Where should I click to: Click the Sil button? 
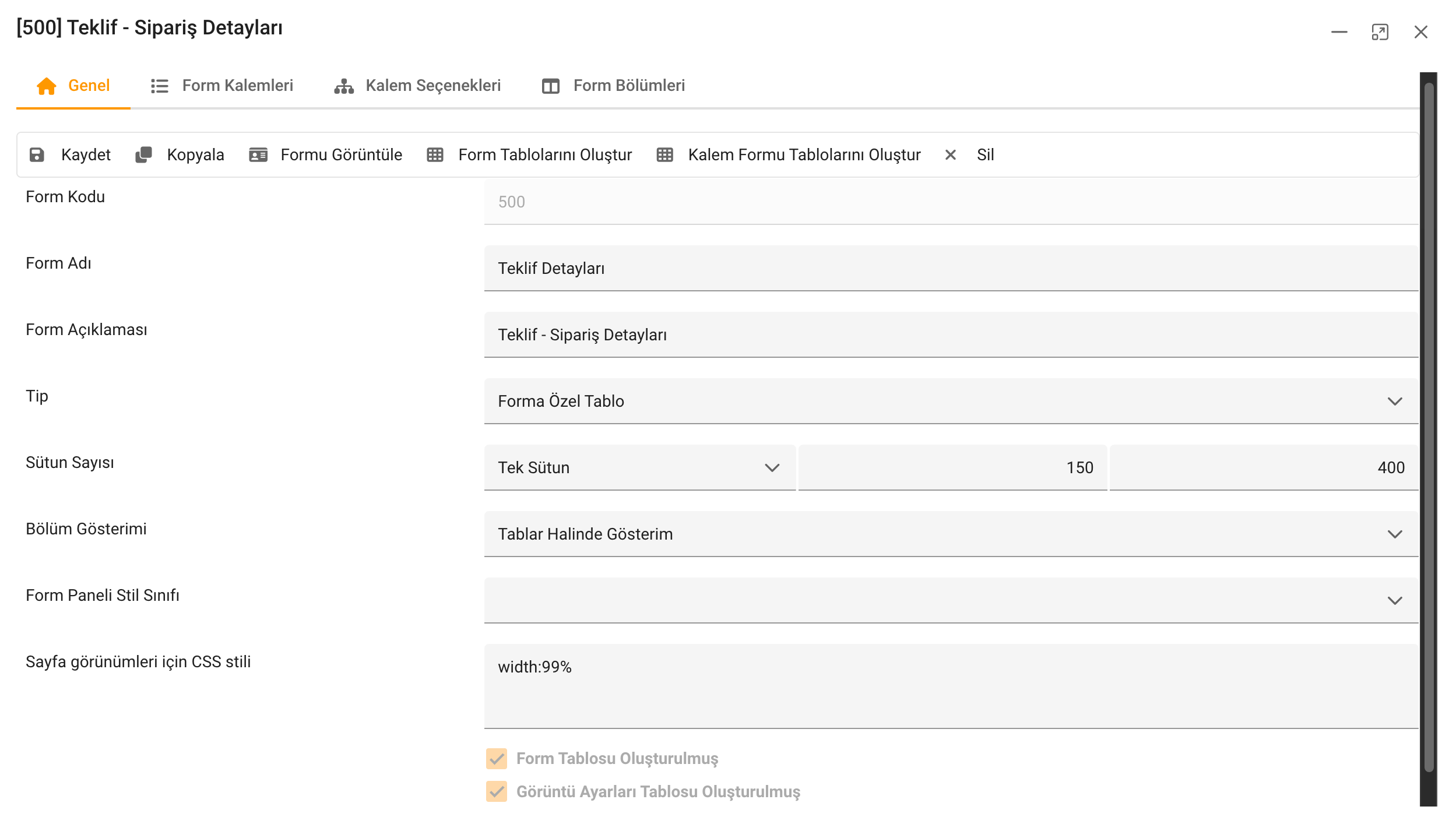[x=986, y=154]
